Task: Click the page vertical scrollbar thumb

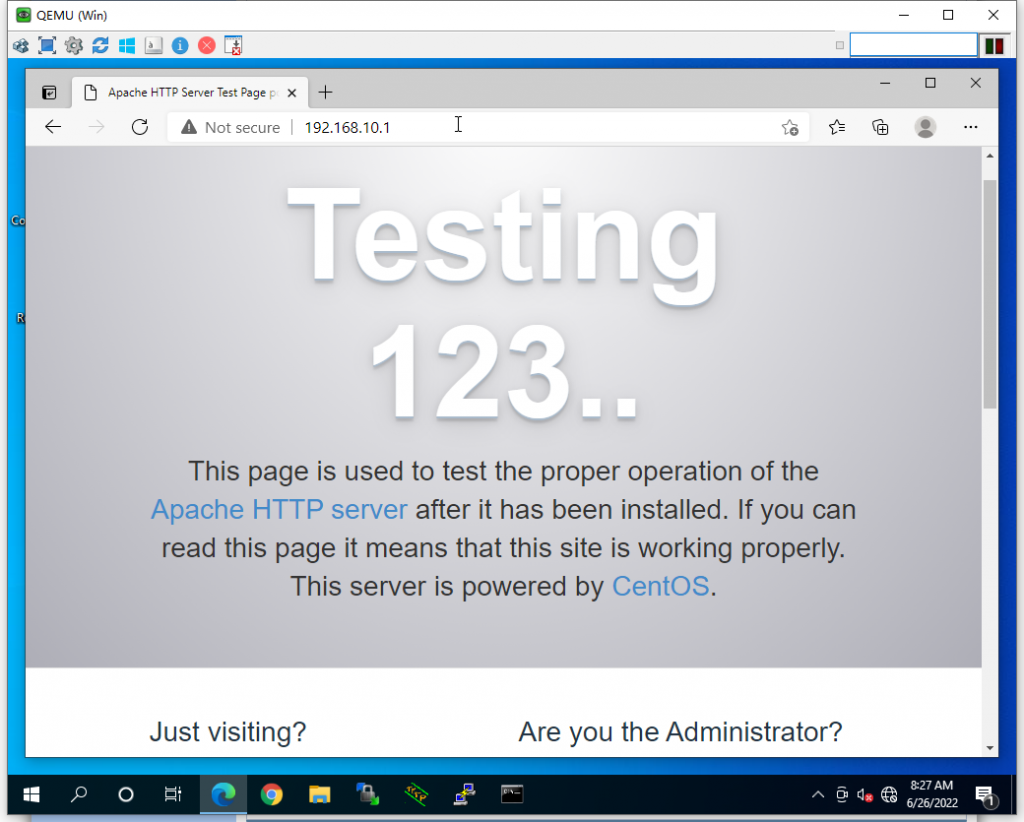Action: point(989,293)
